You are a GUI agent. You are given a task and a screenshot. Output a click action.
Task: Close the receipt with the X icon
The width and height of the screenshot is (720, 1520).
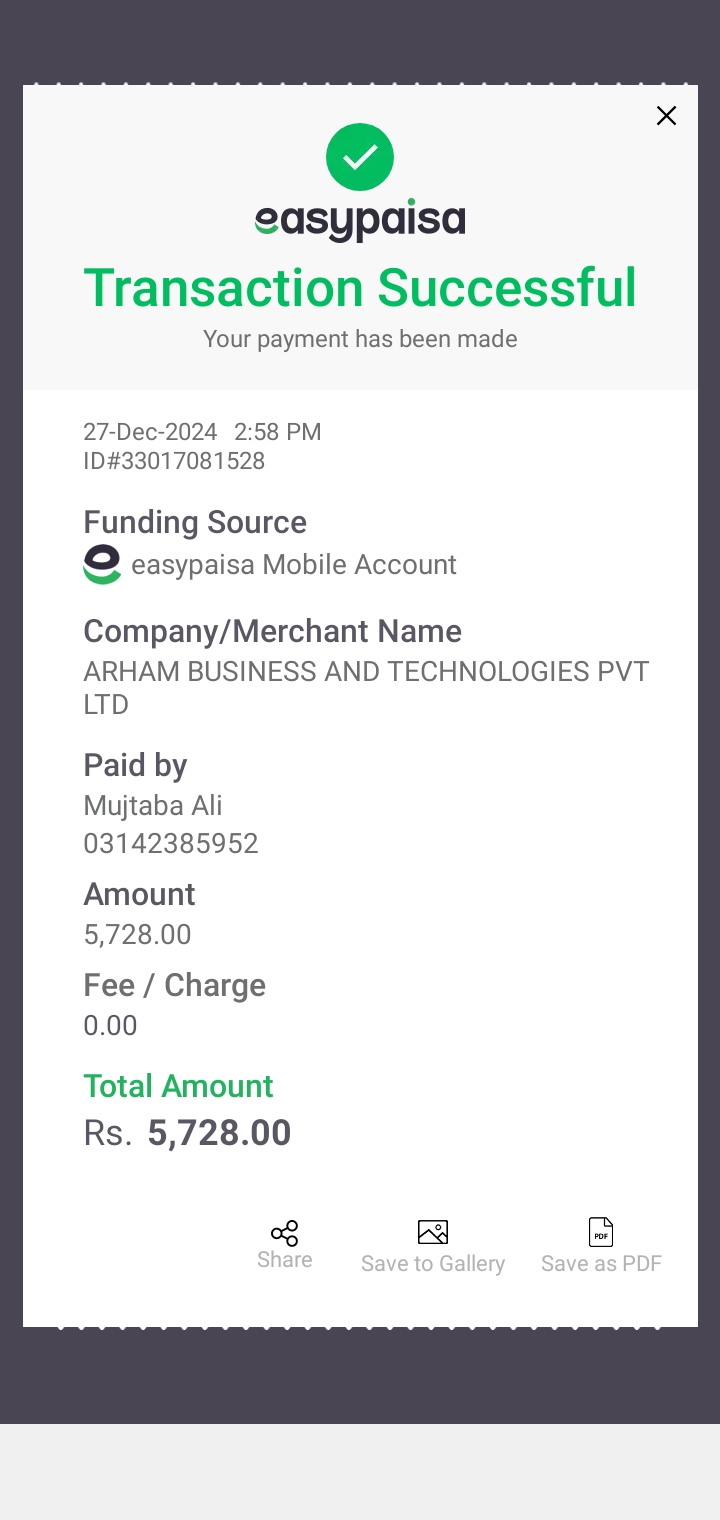click(x=666, y=116)
